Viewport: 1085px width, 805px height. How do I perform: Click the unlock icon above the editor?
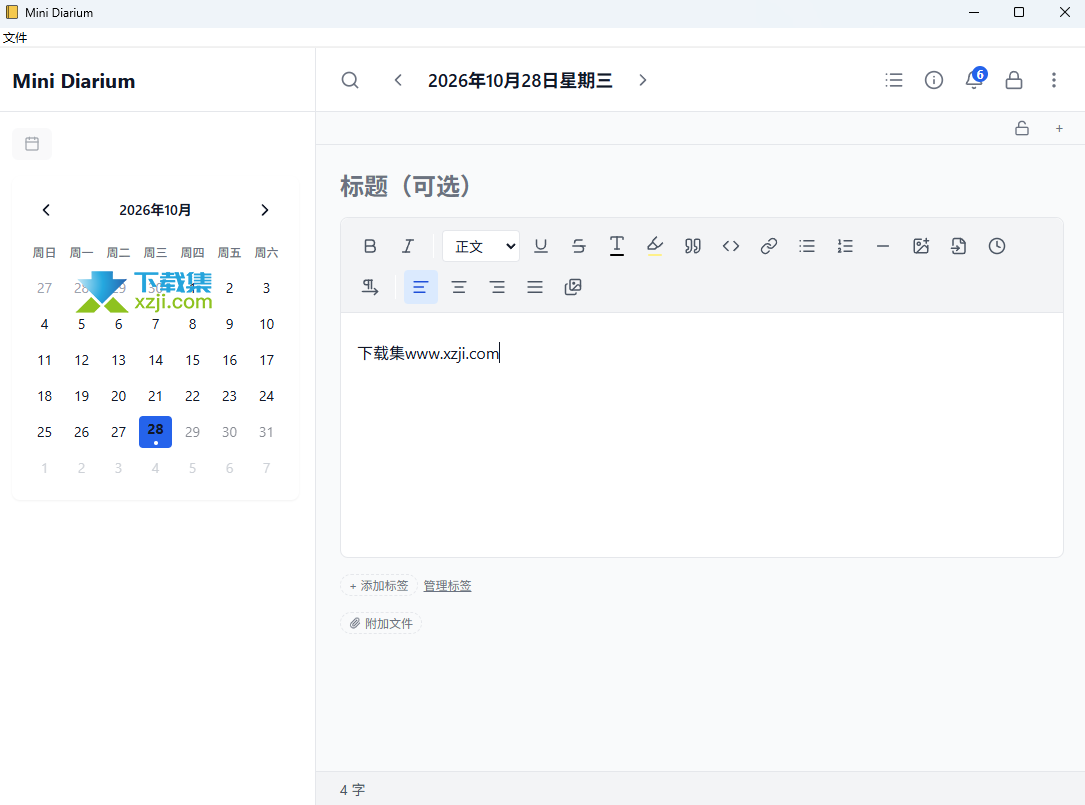coord(1022,128)
